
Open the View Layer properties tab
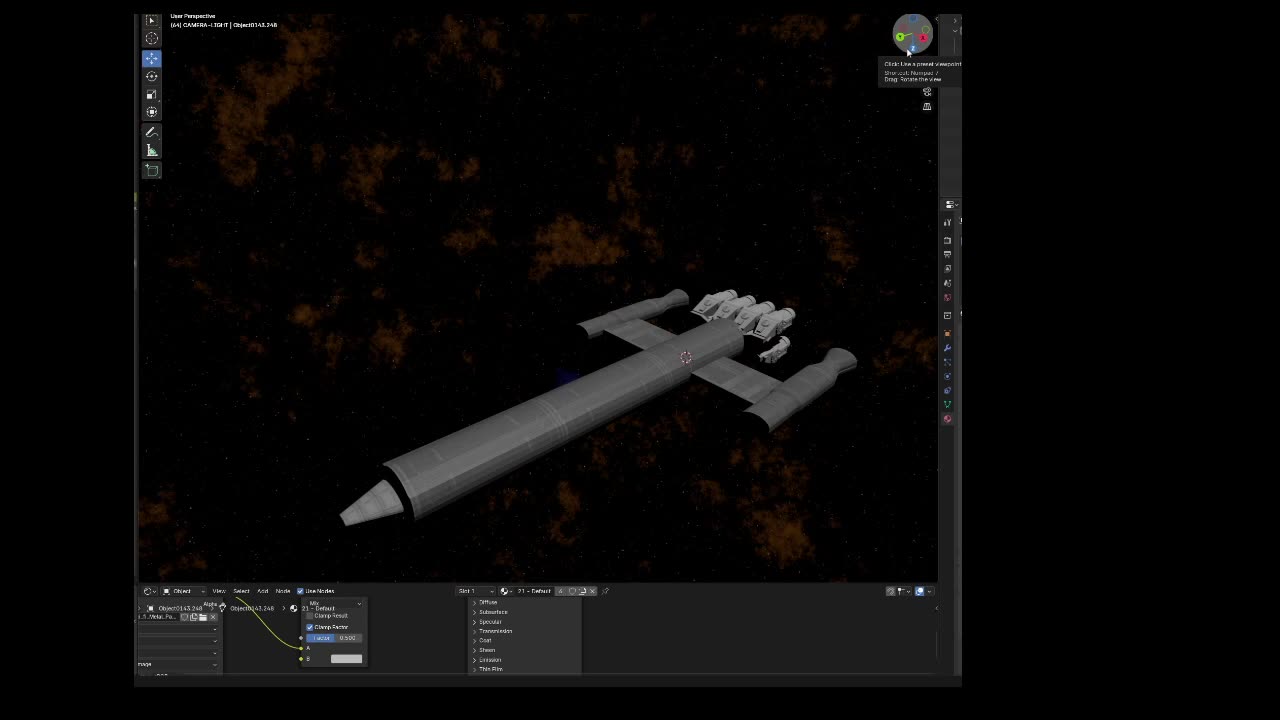(947, 268)
